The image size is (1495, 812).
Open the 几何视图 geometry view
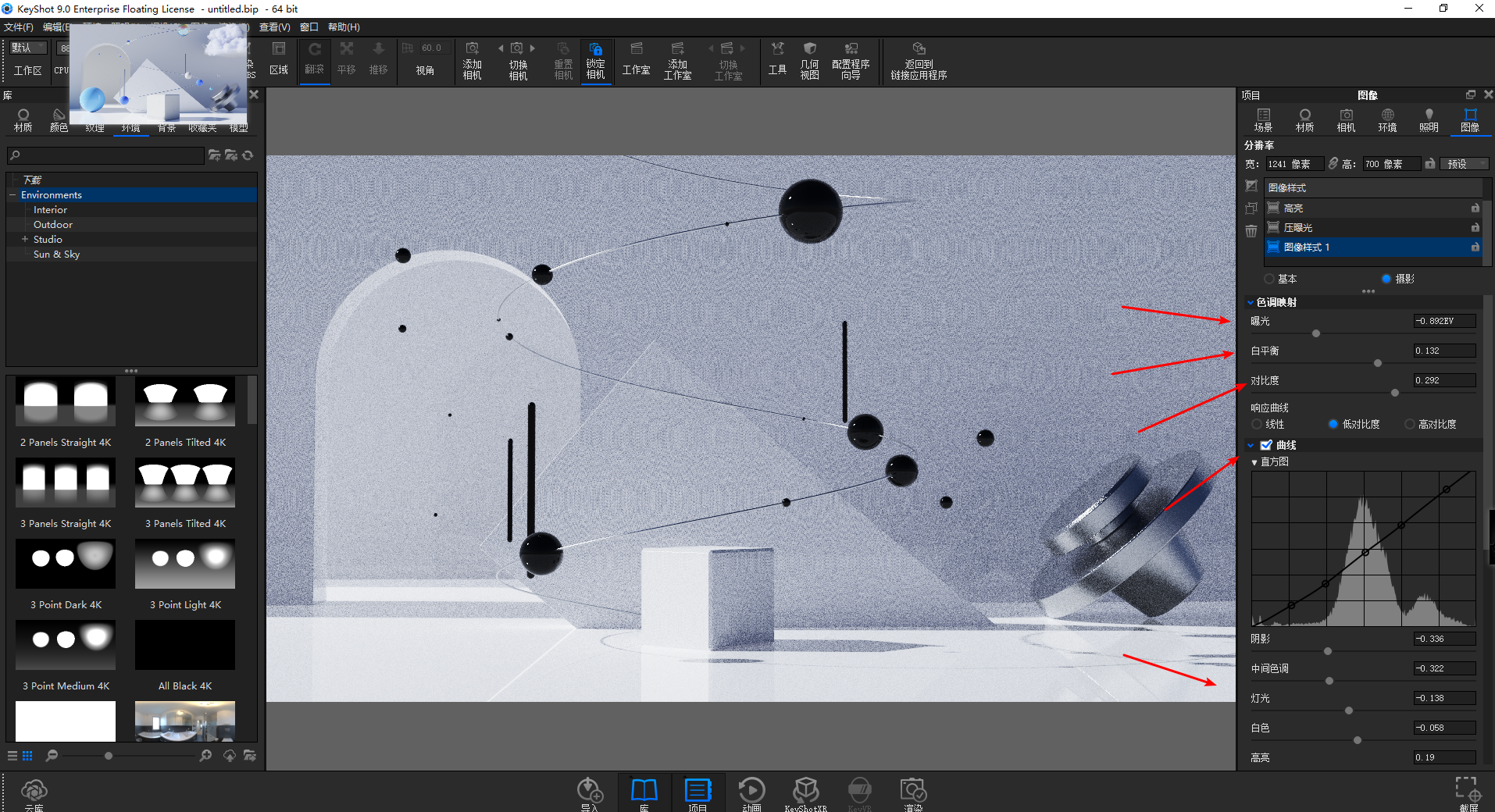click(x=809, y=61)
